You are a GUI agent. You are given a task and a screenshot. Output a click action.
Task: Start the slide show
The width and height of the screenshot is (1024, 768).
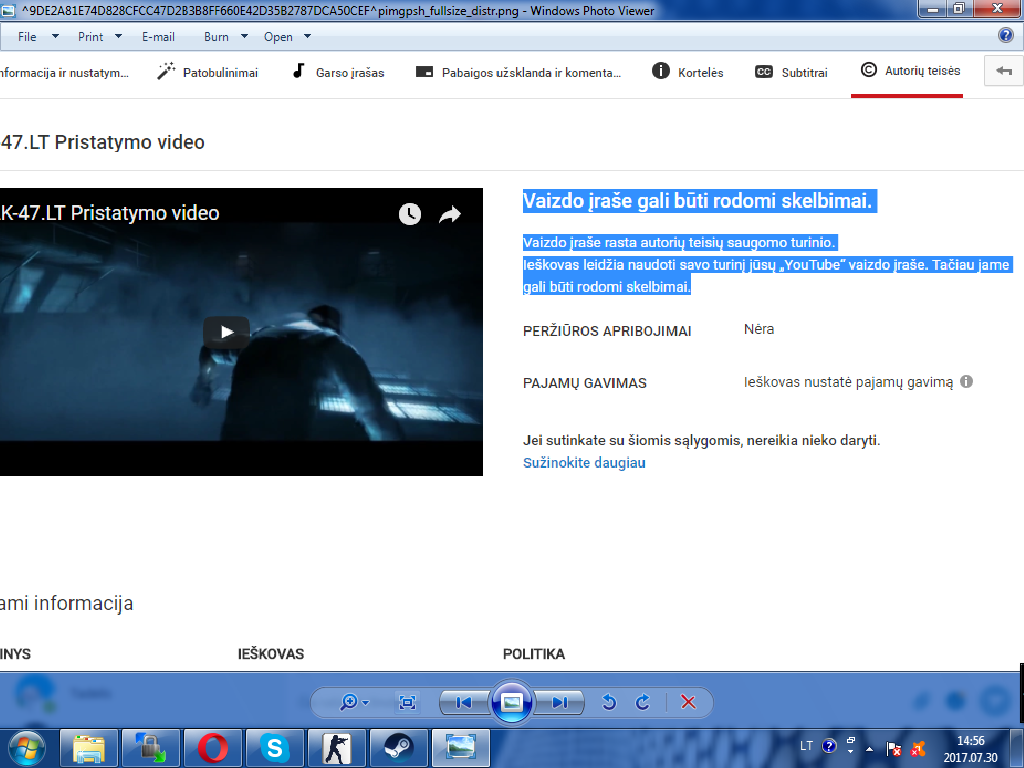[512, 702]
